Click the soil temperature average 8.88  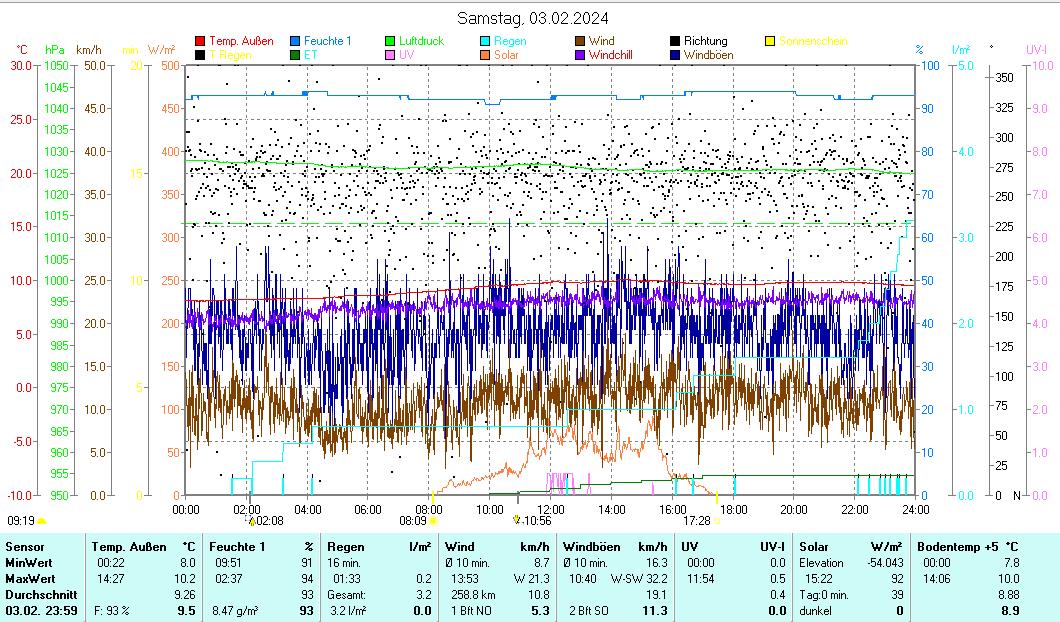1009,595
